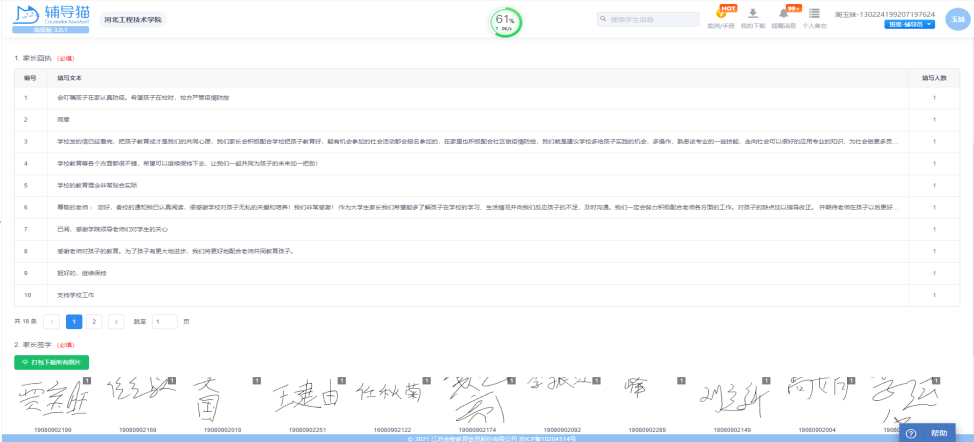Click the 填写人数 column header
This screenshot has height=442, width=974.
934,78
